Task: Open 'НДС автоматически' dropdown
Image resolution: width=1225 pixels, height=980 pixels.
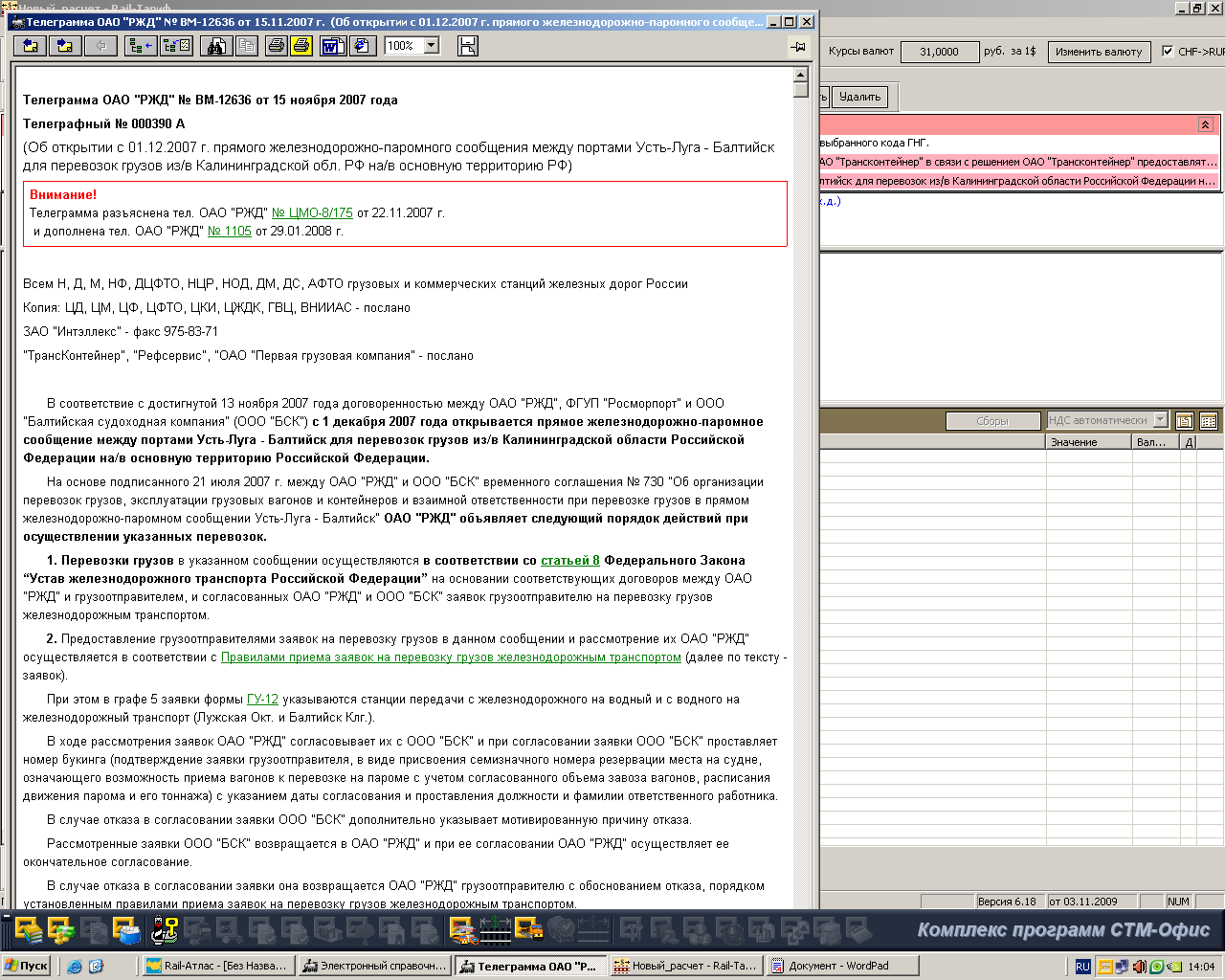Action: (1161, 420)
